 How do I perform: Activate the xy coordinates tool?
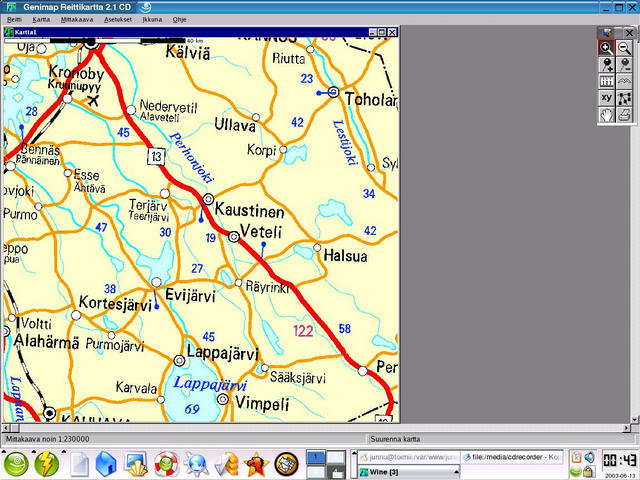pyautogui.click(x=606, y=98)
